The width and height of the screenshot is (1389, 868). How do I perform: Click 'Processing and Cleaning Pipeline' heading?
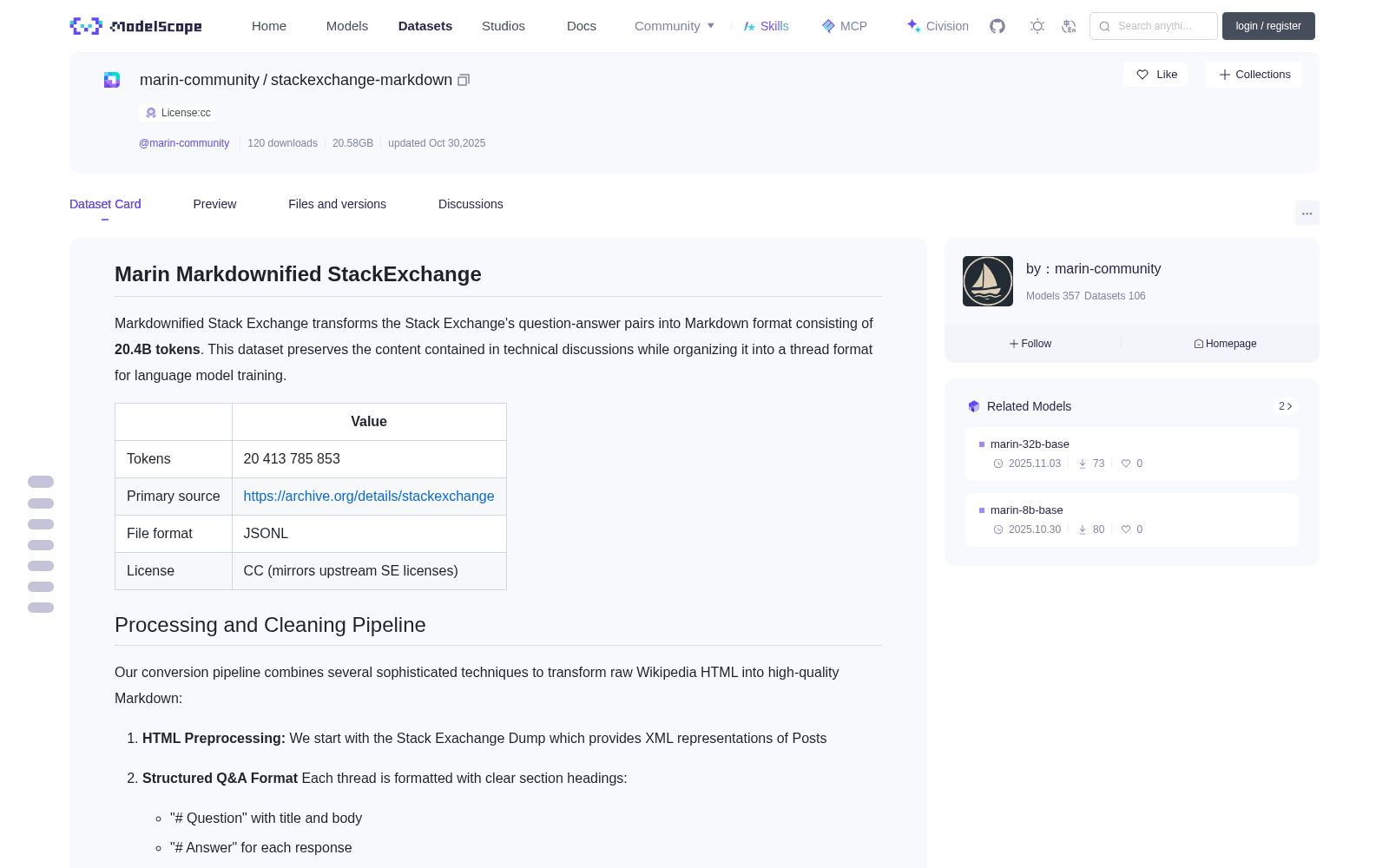(x=270, y=625)
